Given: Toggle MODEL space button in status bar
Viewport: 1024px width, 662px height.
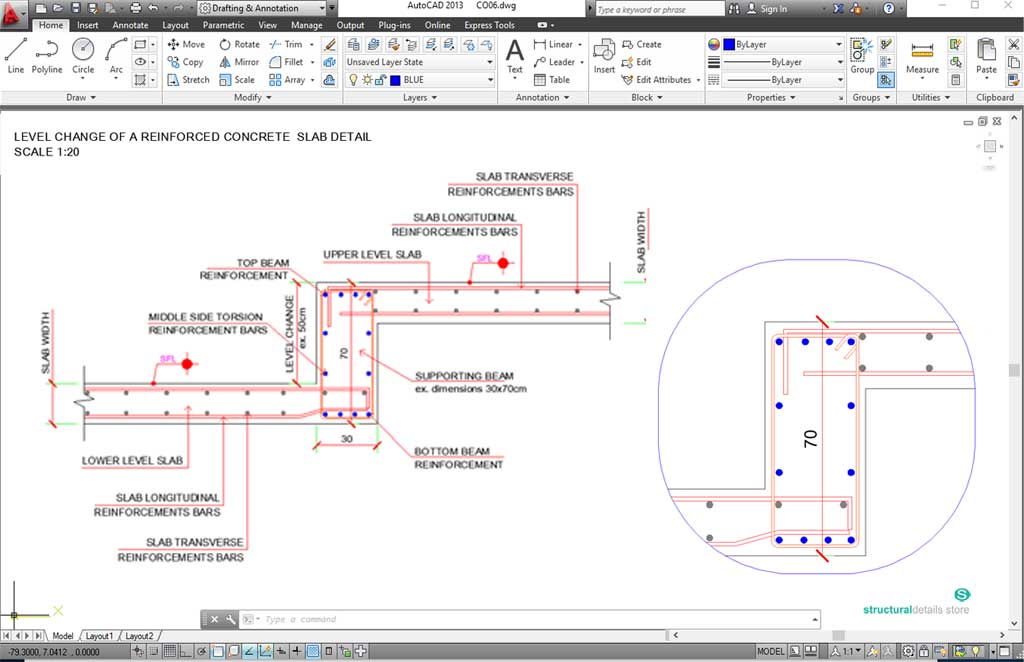Looking at the screenshot, I should point(771,652).
